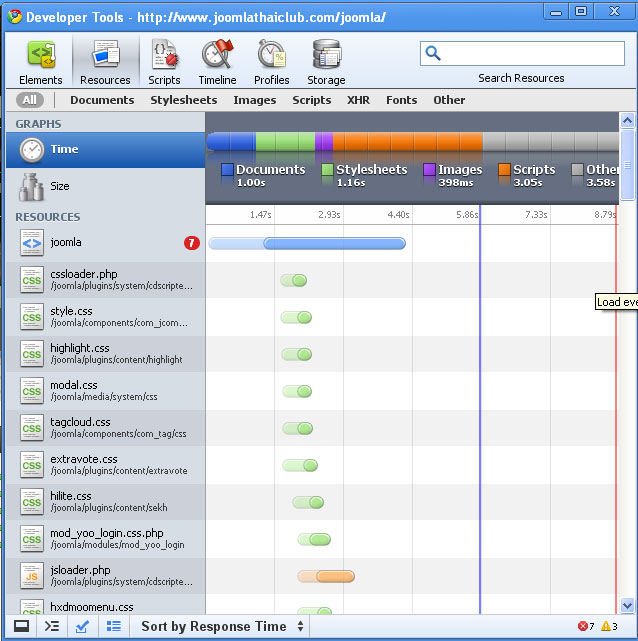Click the modal.css file icon
Screen dimensions: 638x641
pos(32,391)
